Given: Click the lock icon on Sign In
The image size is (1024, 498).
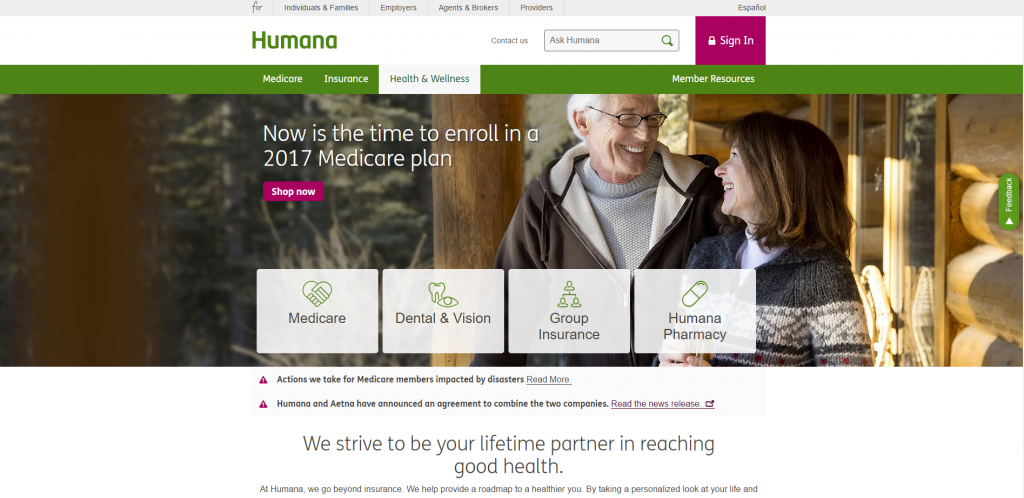Looking at the screenshot, I should [712, 40].
